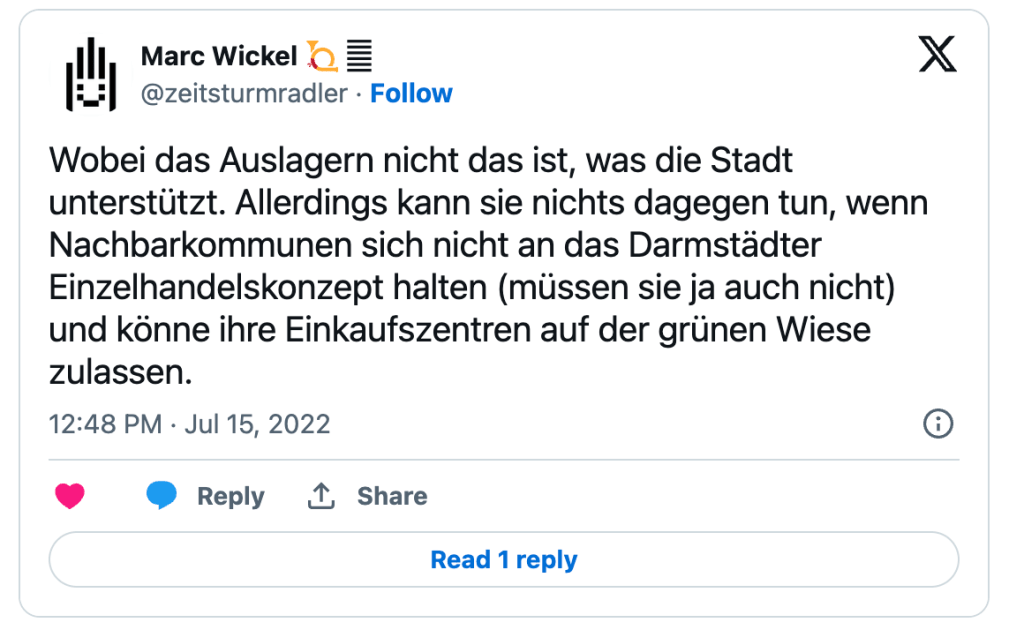Click the horn emoji beside Marc Wickel
Screen dimensions: 1024x630
322,56
